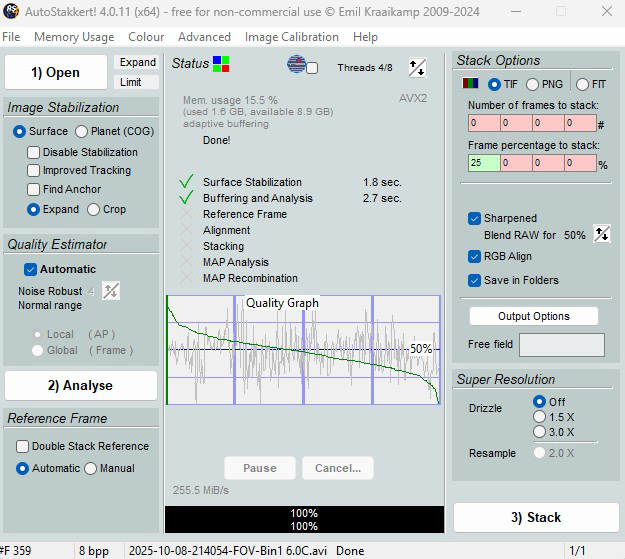
Task: Open the Output Options settings
Action: click(533, 316)
